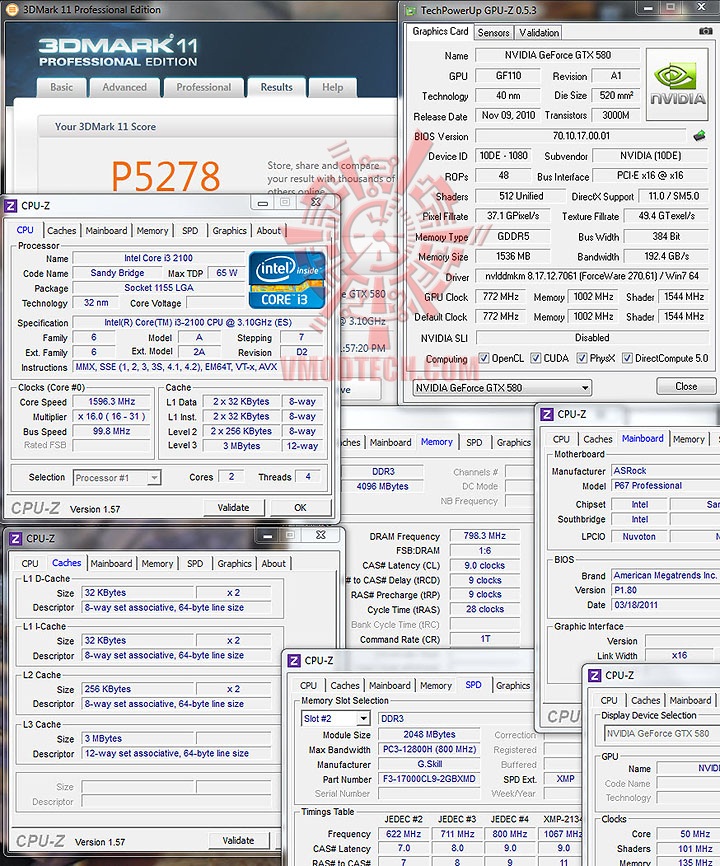This screenshot has height=866, width=720.
Task: Click the Command Rate value 1T
Action: point(485,638)
